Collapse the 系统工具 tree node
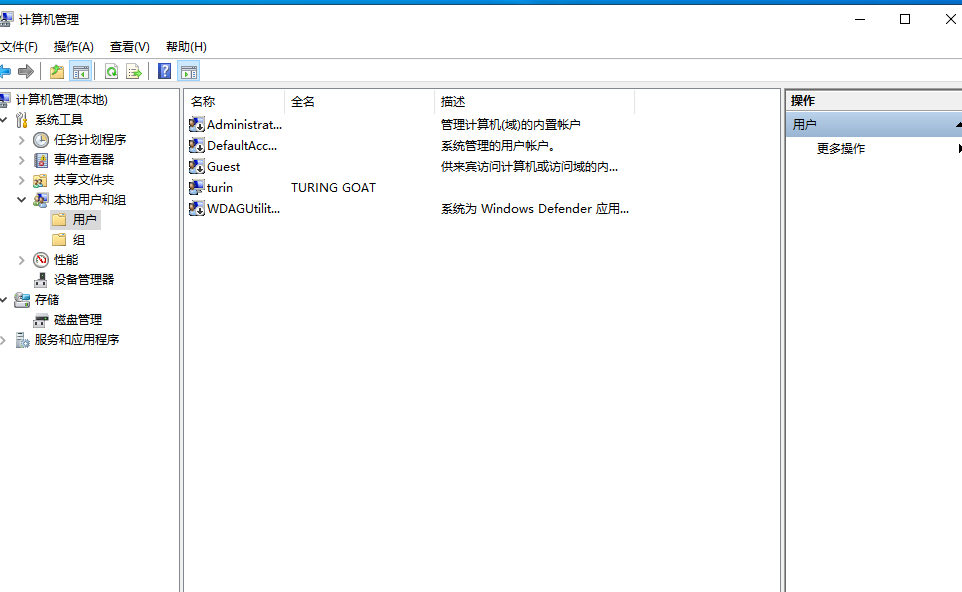This screenshot has height=592, width=962. 4,120
